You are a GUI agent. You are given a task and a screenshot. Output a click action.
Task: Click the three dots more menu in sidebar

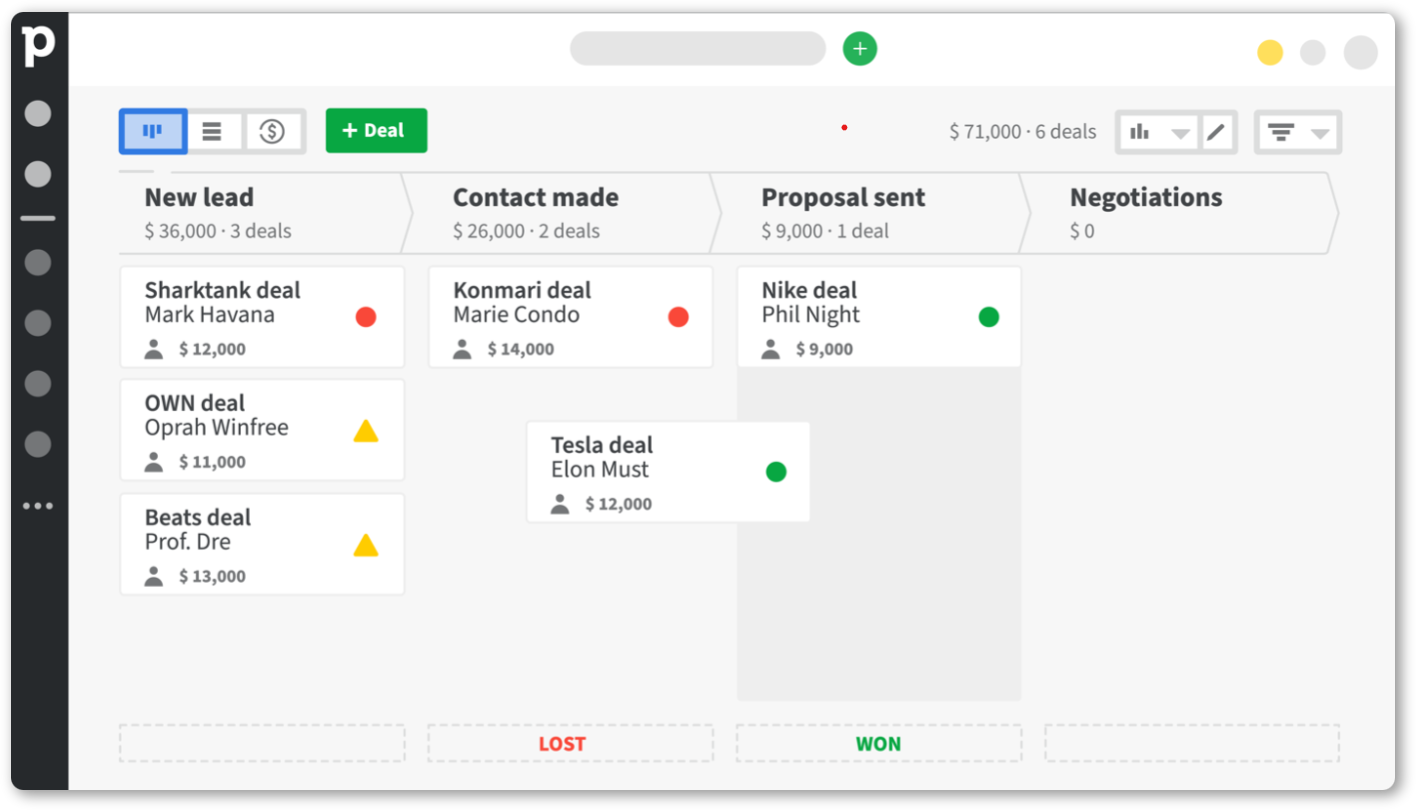coord(38,506)
